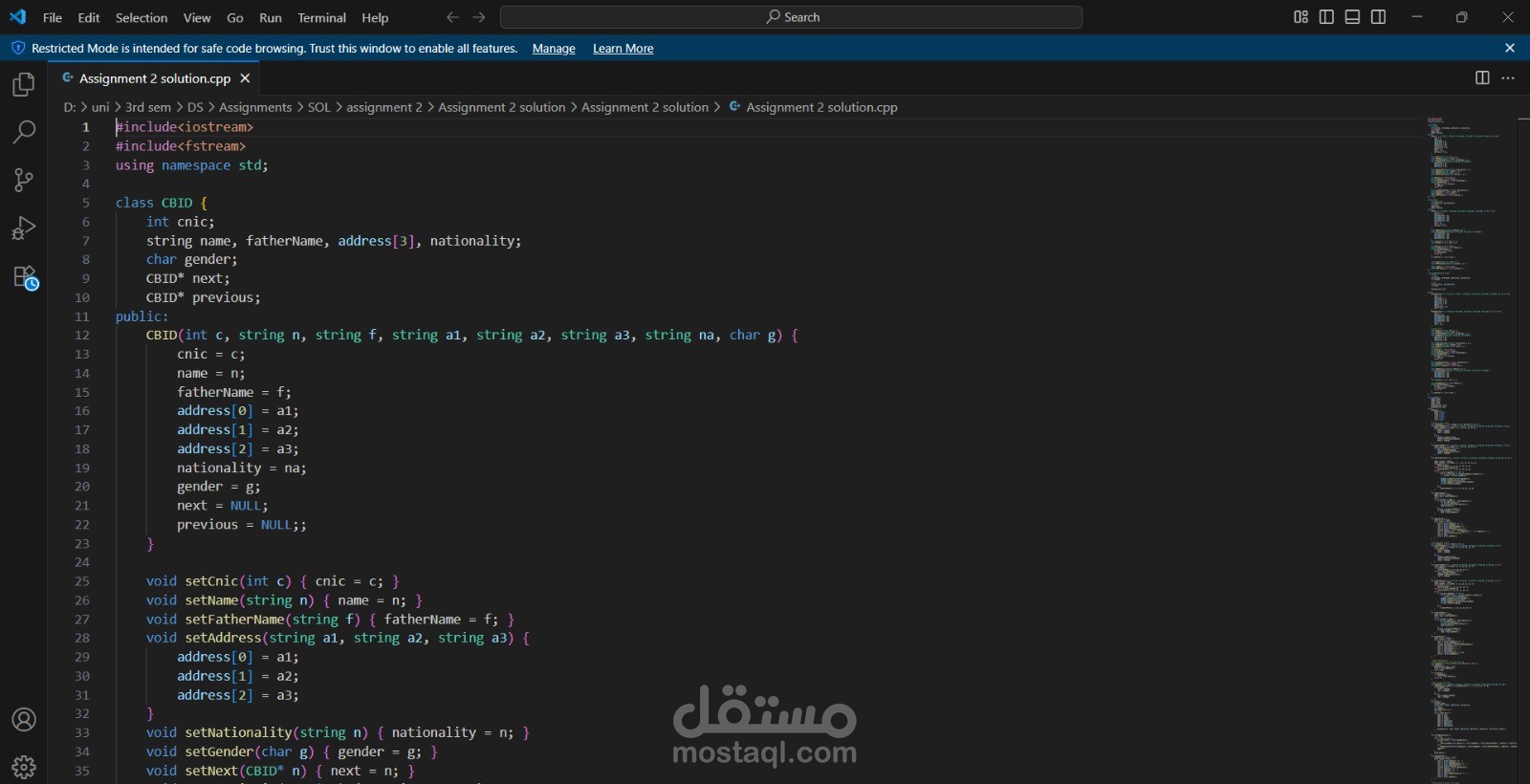Close the Assignment 2 solution.cpp tab

coord(245,78)
